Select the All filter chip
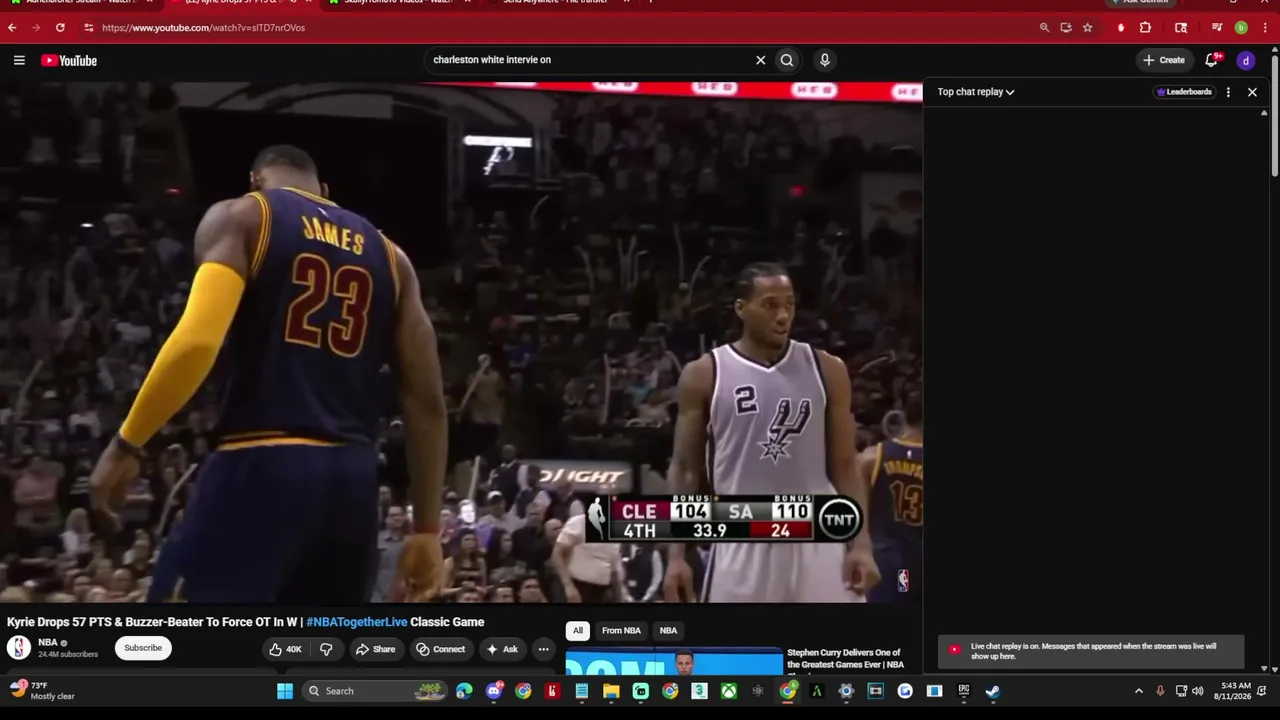This screenshot has width=1280, height=720. (x=577, y=631)
